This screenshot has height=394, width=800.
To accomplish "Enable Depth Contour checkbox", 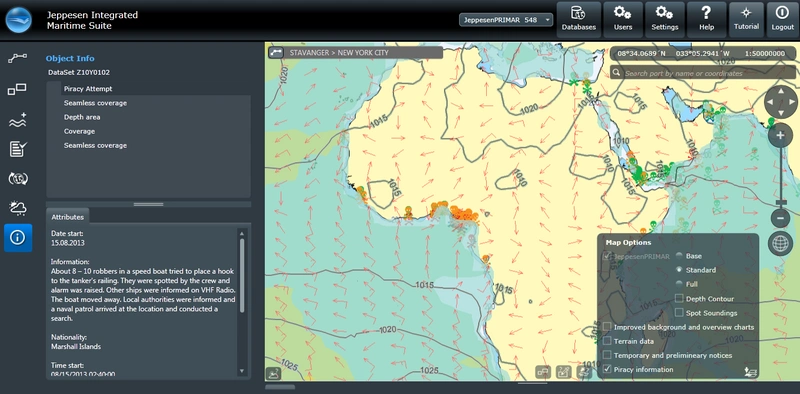I will 679,299.
